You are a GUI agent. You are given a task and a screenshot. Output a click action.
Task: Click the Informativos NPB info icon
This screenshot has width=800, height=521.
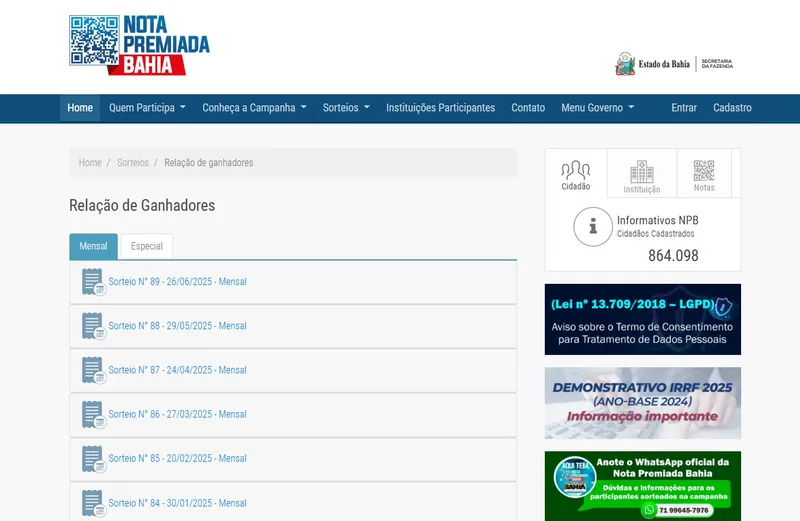[592, 227]
